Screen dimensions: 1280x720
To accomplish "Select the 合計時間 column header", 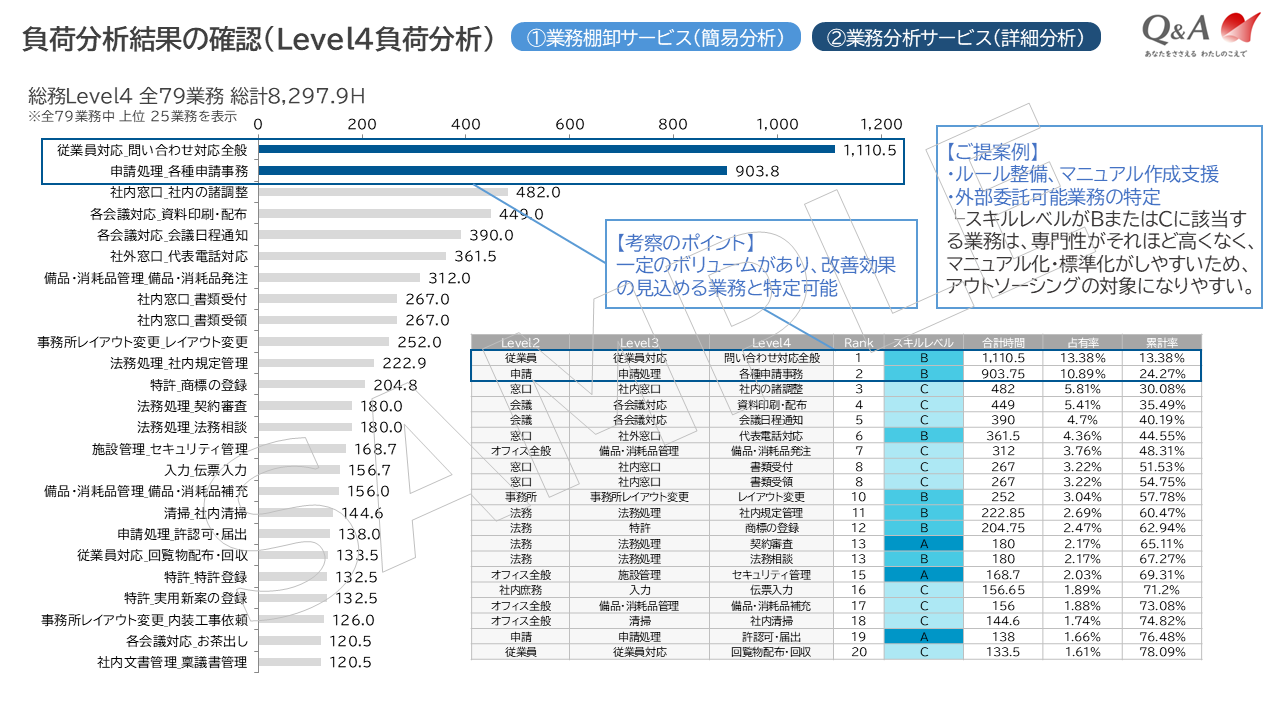I will point(1004,341).
